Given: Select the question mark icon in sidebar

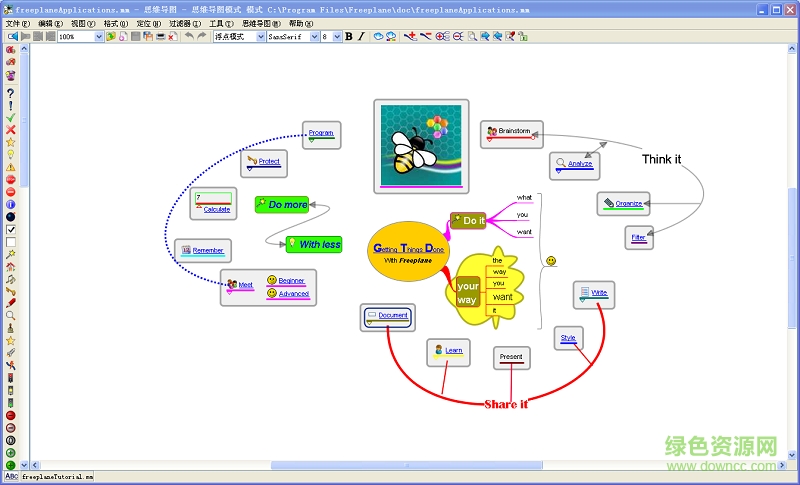Looking at the screenshot, I should pos(10,93).
